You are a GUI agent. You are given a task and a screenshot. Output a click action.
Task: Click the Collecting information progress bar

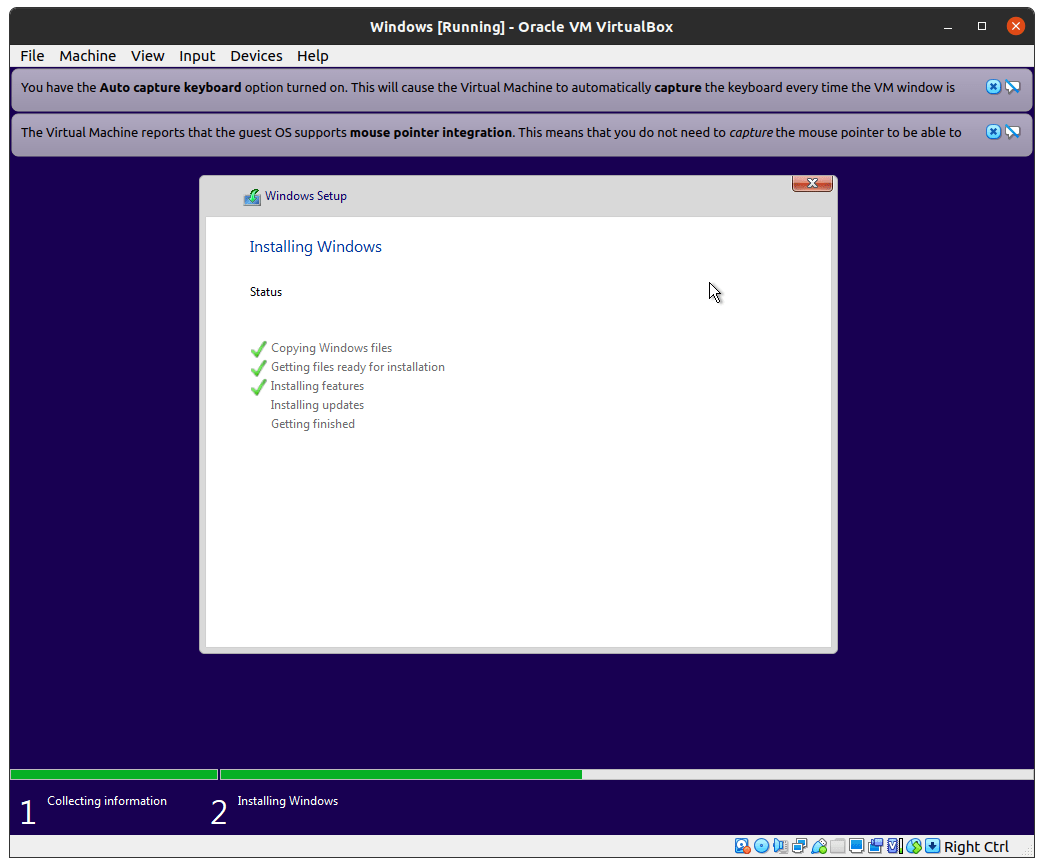click(x=114, y=774)
